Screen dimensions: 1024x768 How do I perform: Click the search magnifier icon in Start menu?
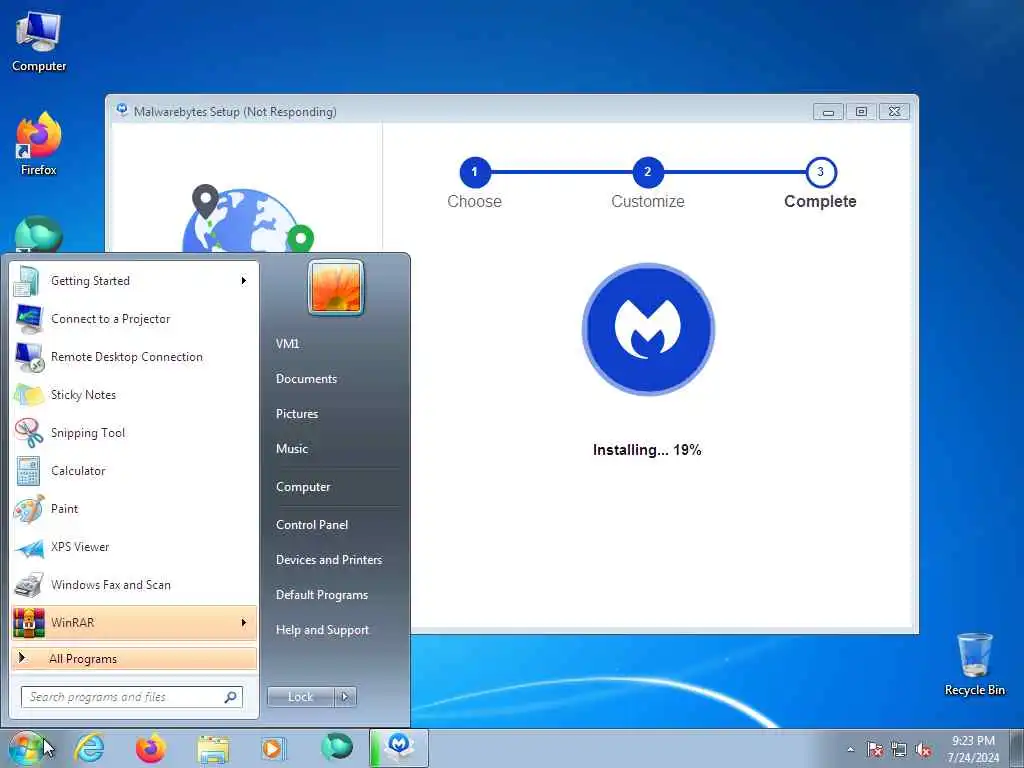point(230,697)
